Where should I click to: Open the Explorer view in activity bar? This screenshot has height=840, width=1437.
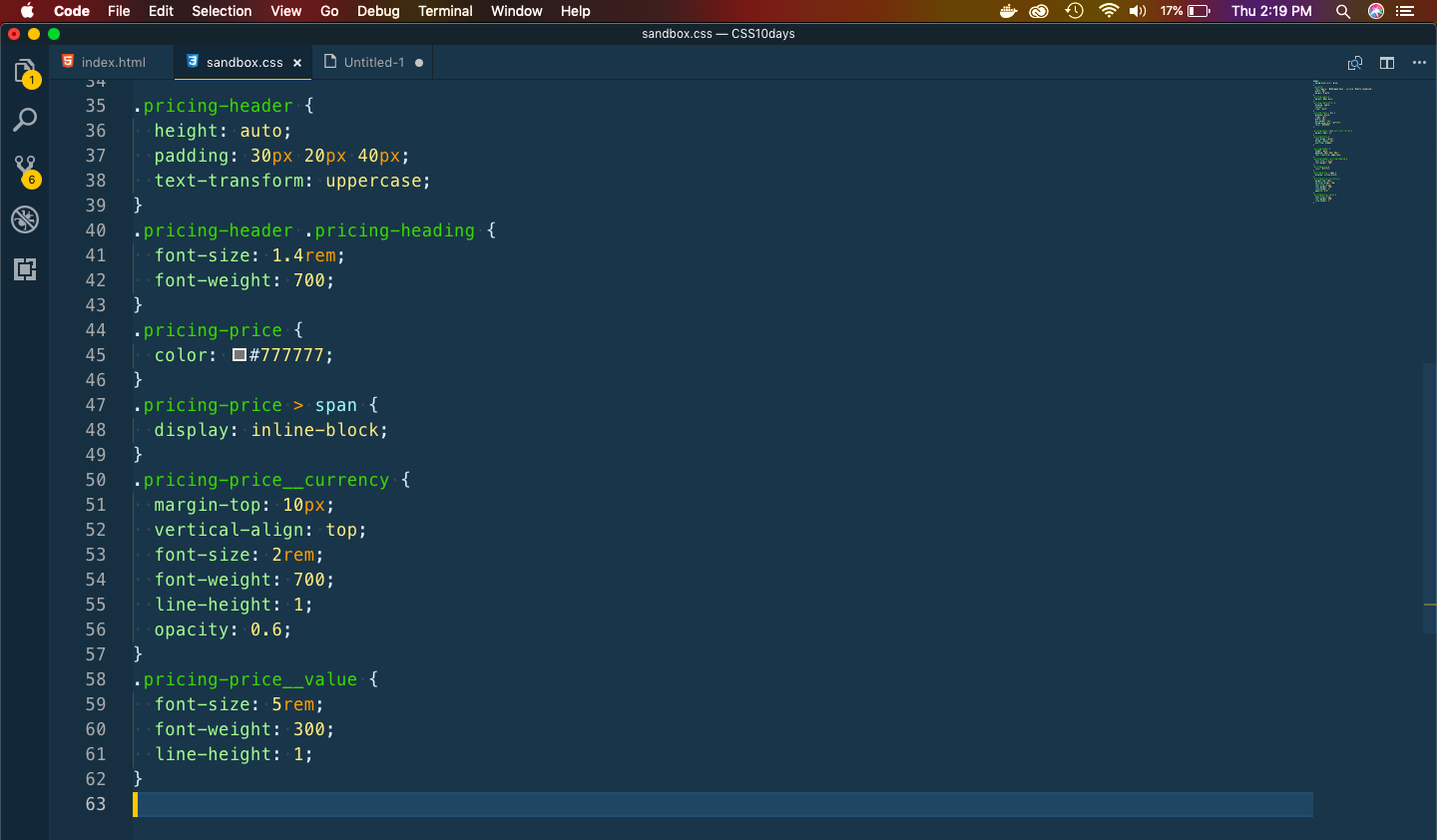coord(25,72)
